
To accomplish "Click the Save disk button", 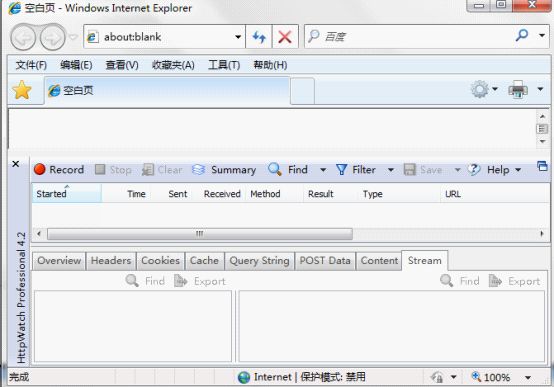I will pyautogui.click(x=423, y=170).
